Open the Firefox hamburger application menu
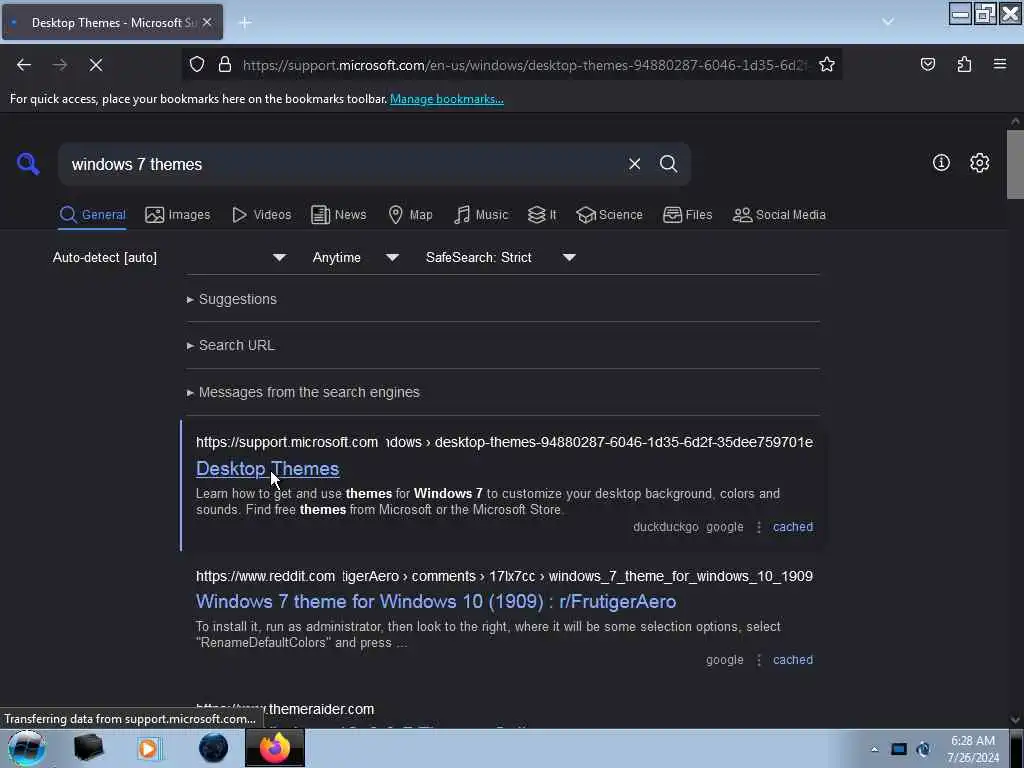The height and width of the screenshot is (768, 1024). coord(1000,65)
